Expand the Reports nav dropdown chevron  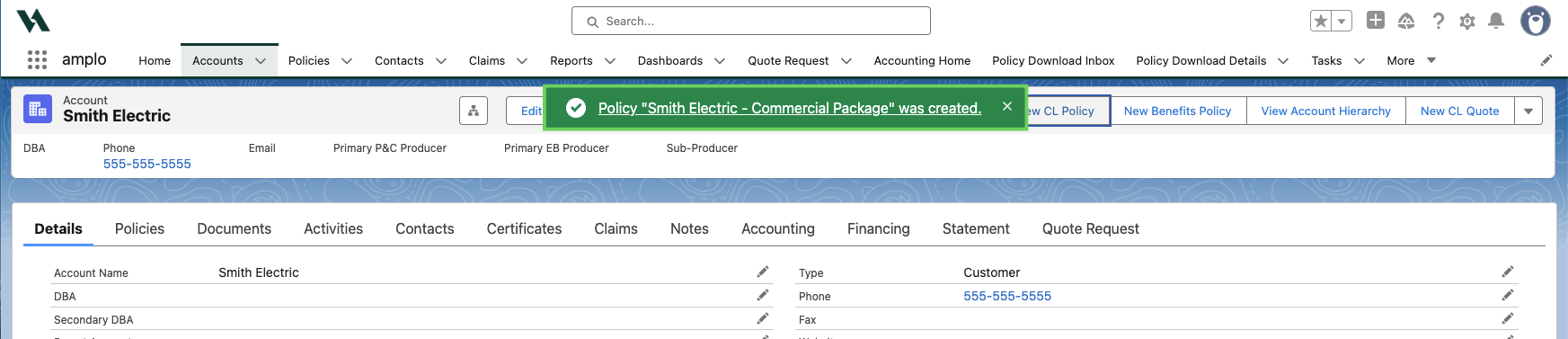(610, 61)
